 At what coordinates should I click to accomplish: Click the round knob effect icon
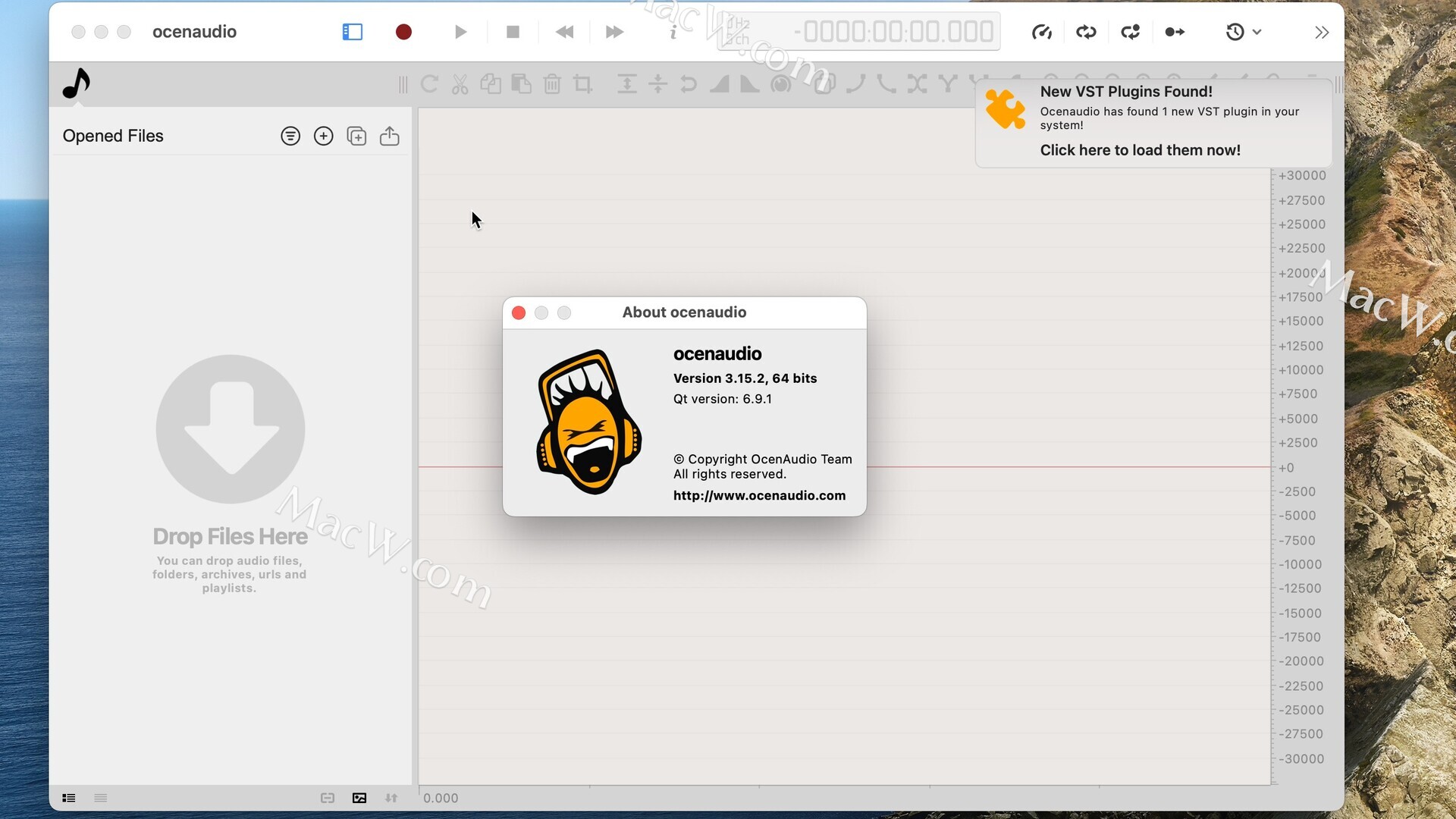coord(780,84)
